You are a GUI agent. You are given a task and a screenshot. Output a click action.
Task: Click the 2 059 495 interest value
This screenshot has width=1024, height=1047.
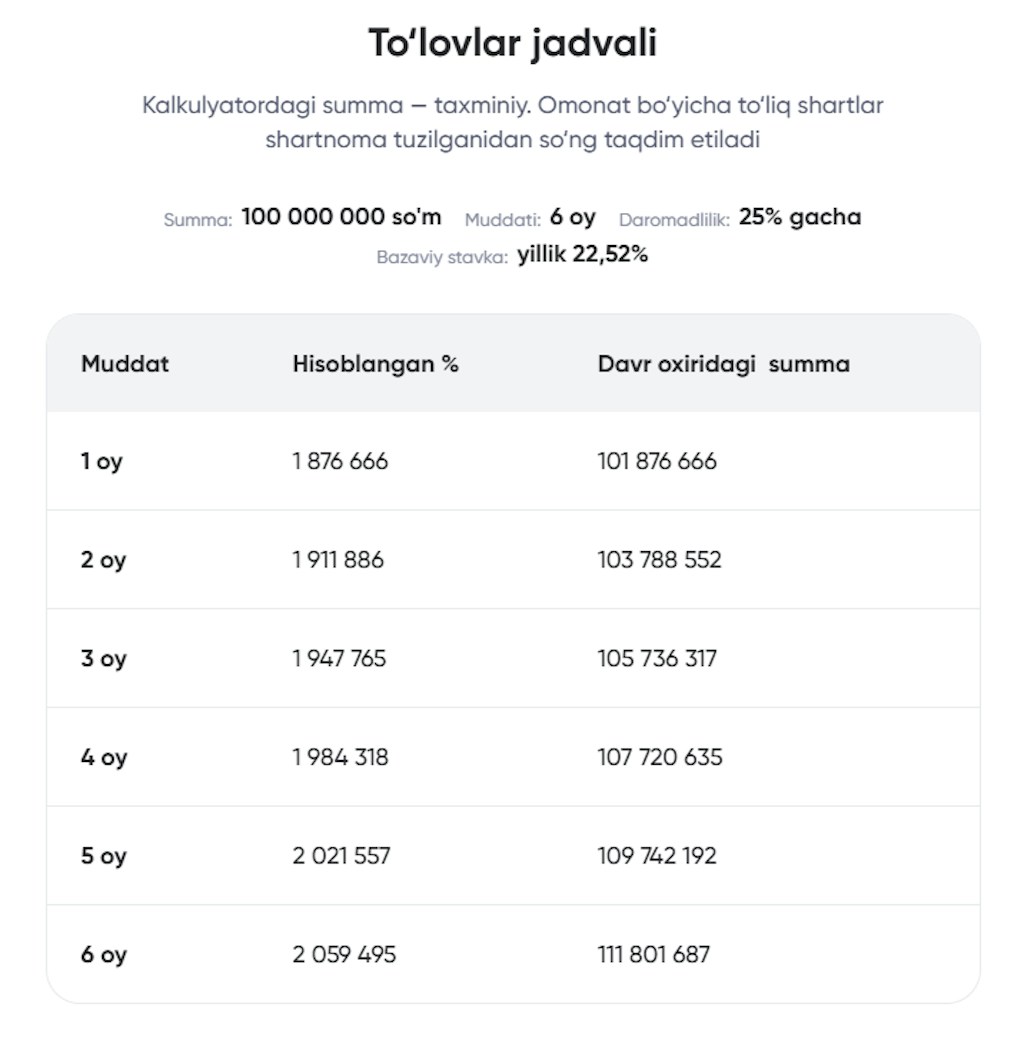coord(344,955)
